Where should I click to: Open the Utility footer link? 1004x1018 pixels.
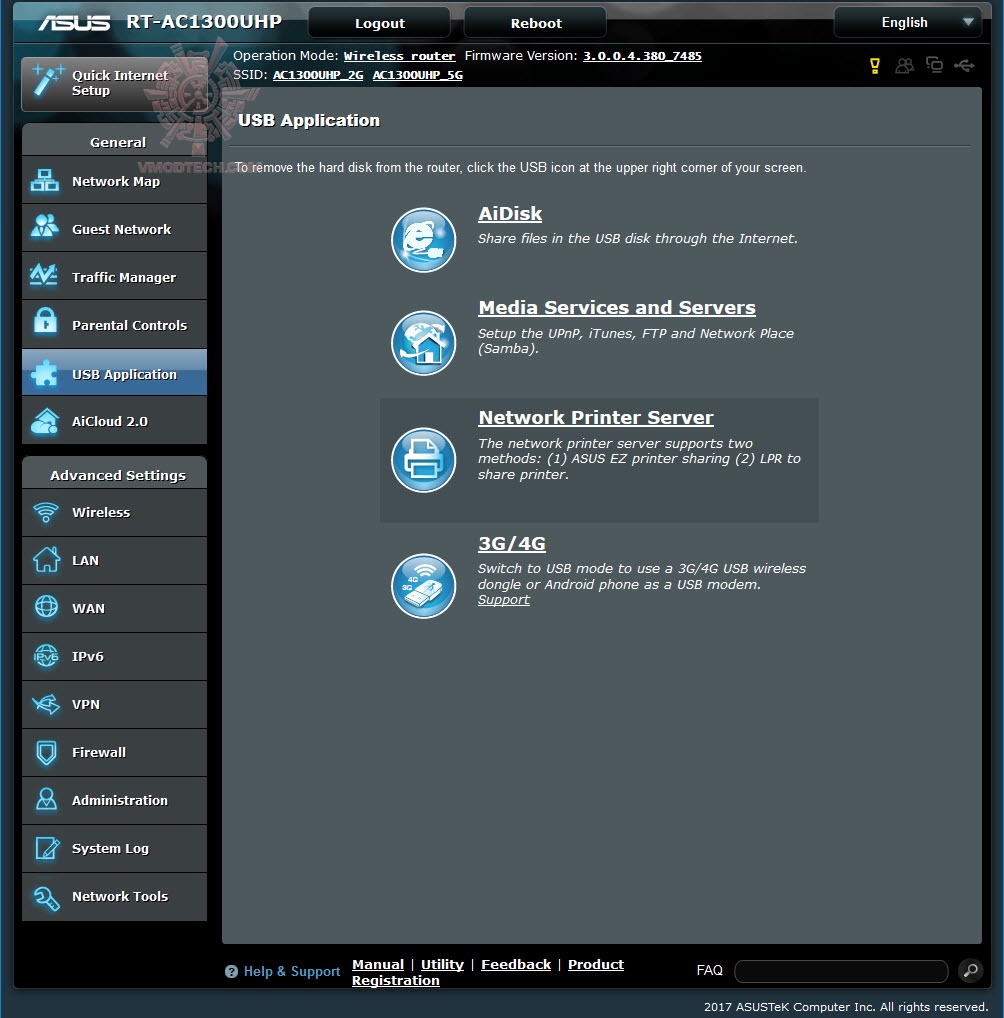coord(442,964)
